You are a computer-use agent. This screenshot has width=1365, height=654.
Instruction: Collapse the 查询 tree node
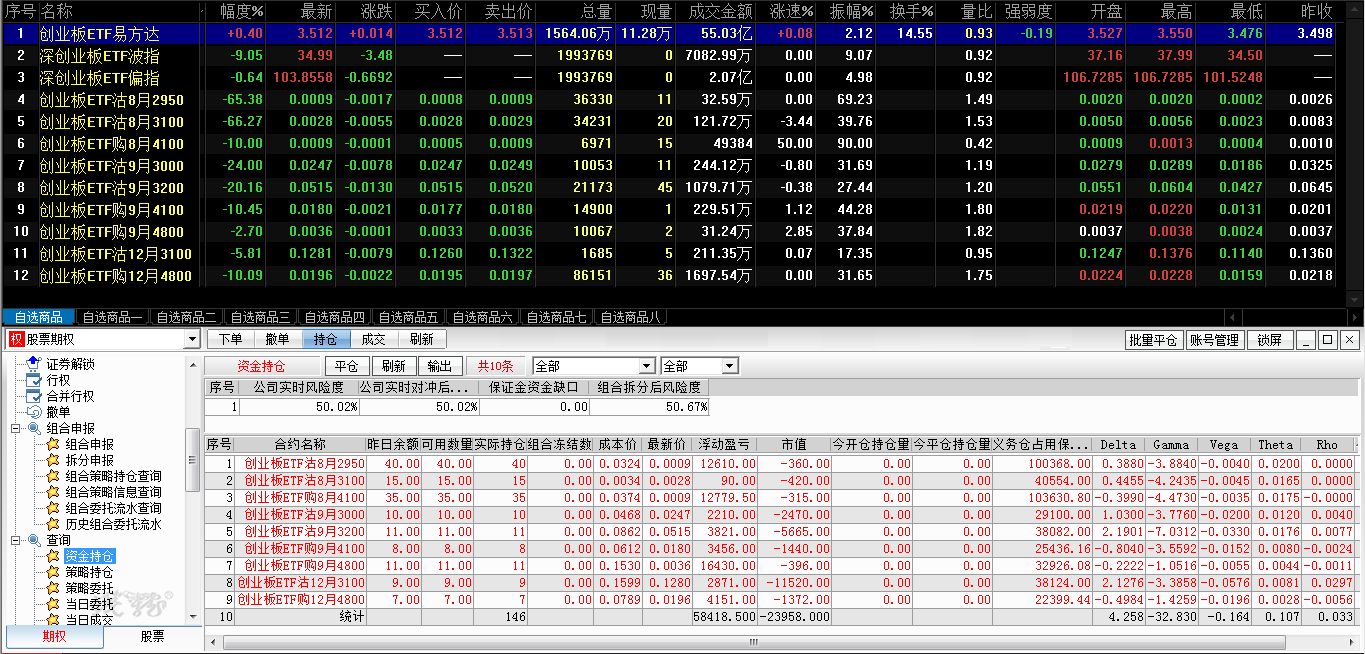(16, 540)
